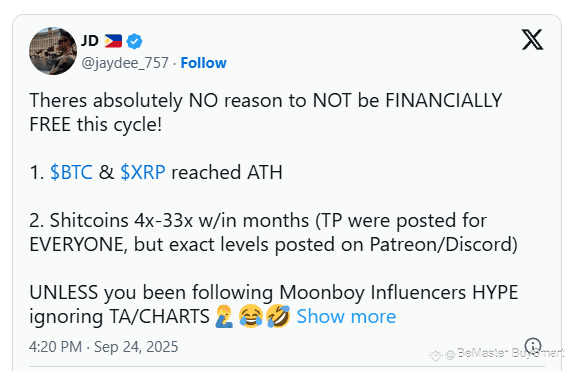Open the X logo in the post corner
The image size is (572, 371).
tap(532, 40)
